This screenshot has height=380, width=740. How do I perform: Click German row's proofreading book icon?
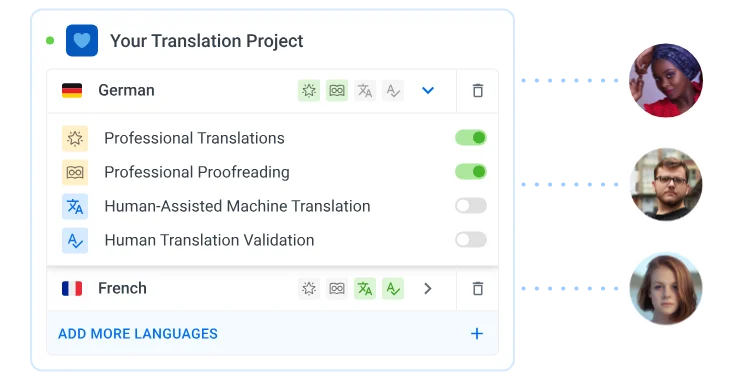337,90
